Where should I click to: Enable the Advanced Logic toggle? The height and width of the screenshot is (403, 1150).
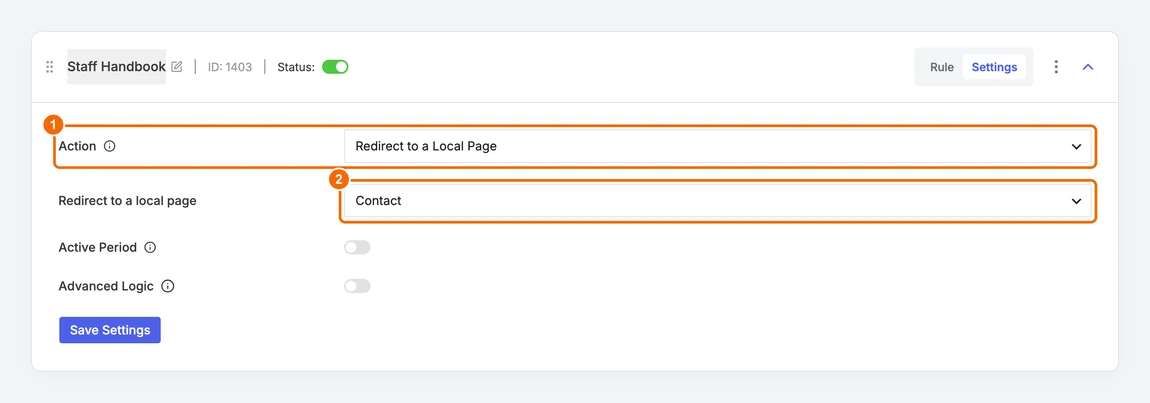[x=357, y=286]
